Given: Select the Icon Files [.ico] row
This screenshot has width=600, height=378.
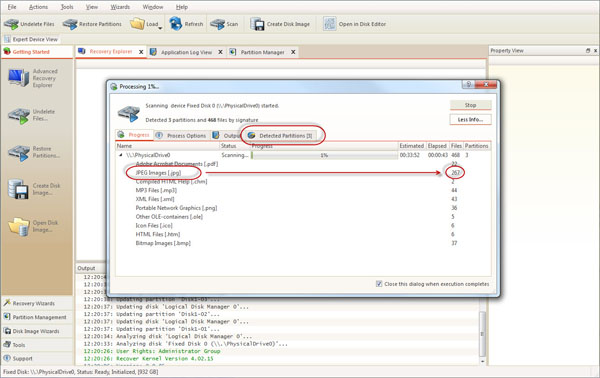Looking at the screenshot, I should (302, 225).
